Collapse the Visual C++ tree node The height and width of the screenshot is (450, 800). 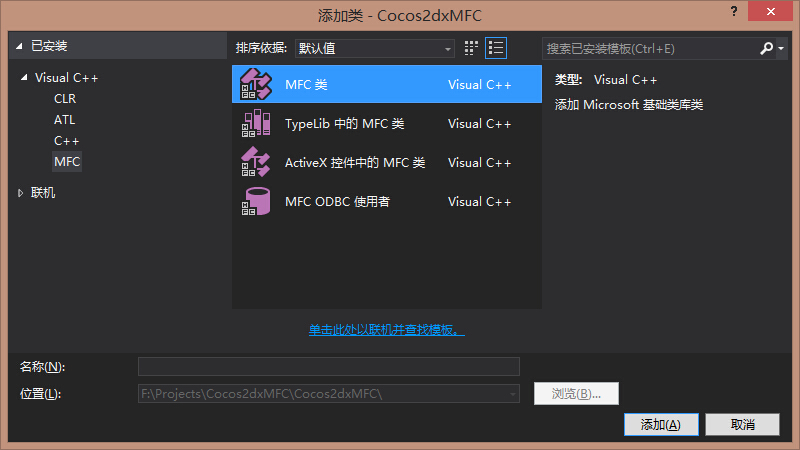[x=24, y=78]
